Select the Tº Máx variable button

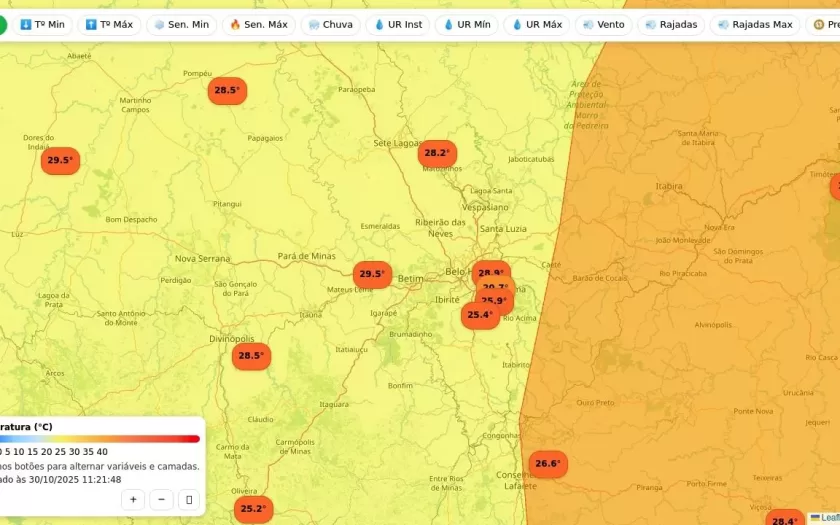pos(109,25)
